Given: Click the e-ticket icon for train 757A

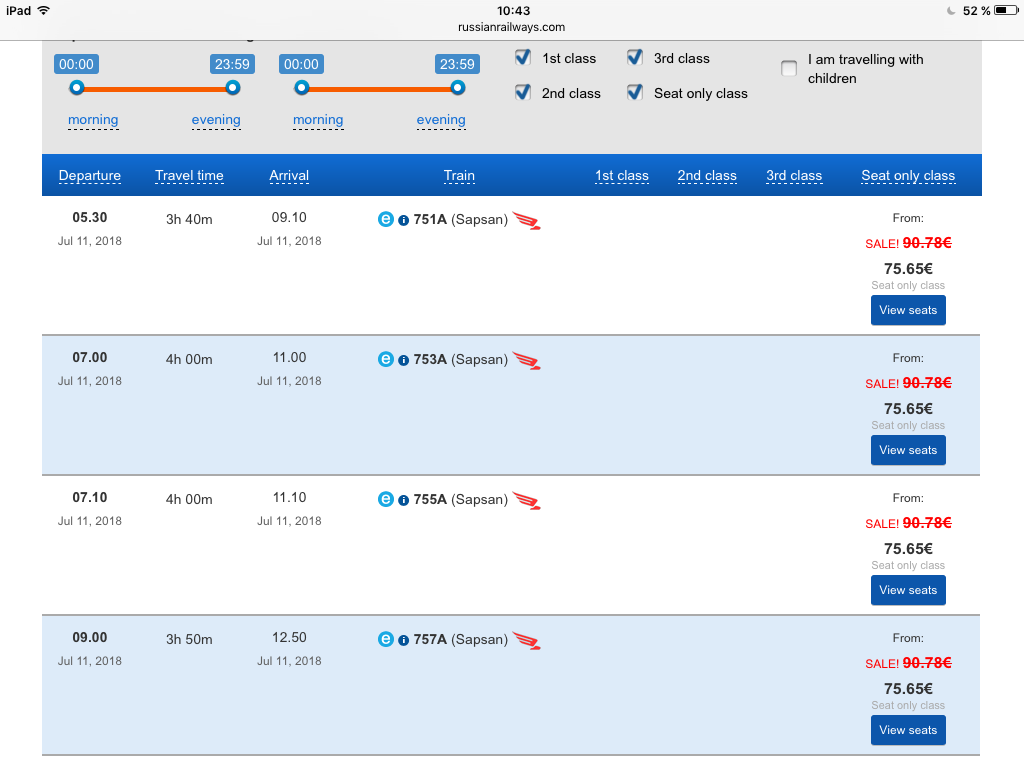Looking at the screenshot, I should (386, 639).
